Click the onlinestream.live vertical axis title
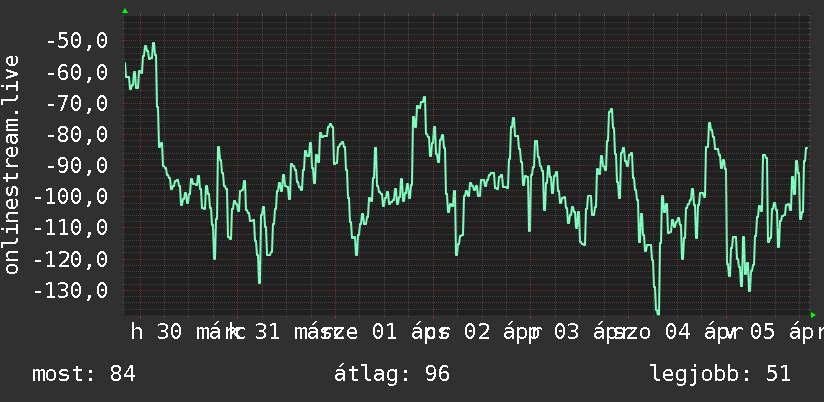The height and width of the screenshot is (402, 824). [x=11, y=164]
